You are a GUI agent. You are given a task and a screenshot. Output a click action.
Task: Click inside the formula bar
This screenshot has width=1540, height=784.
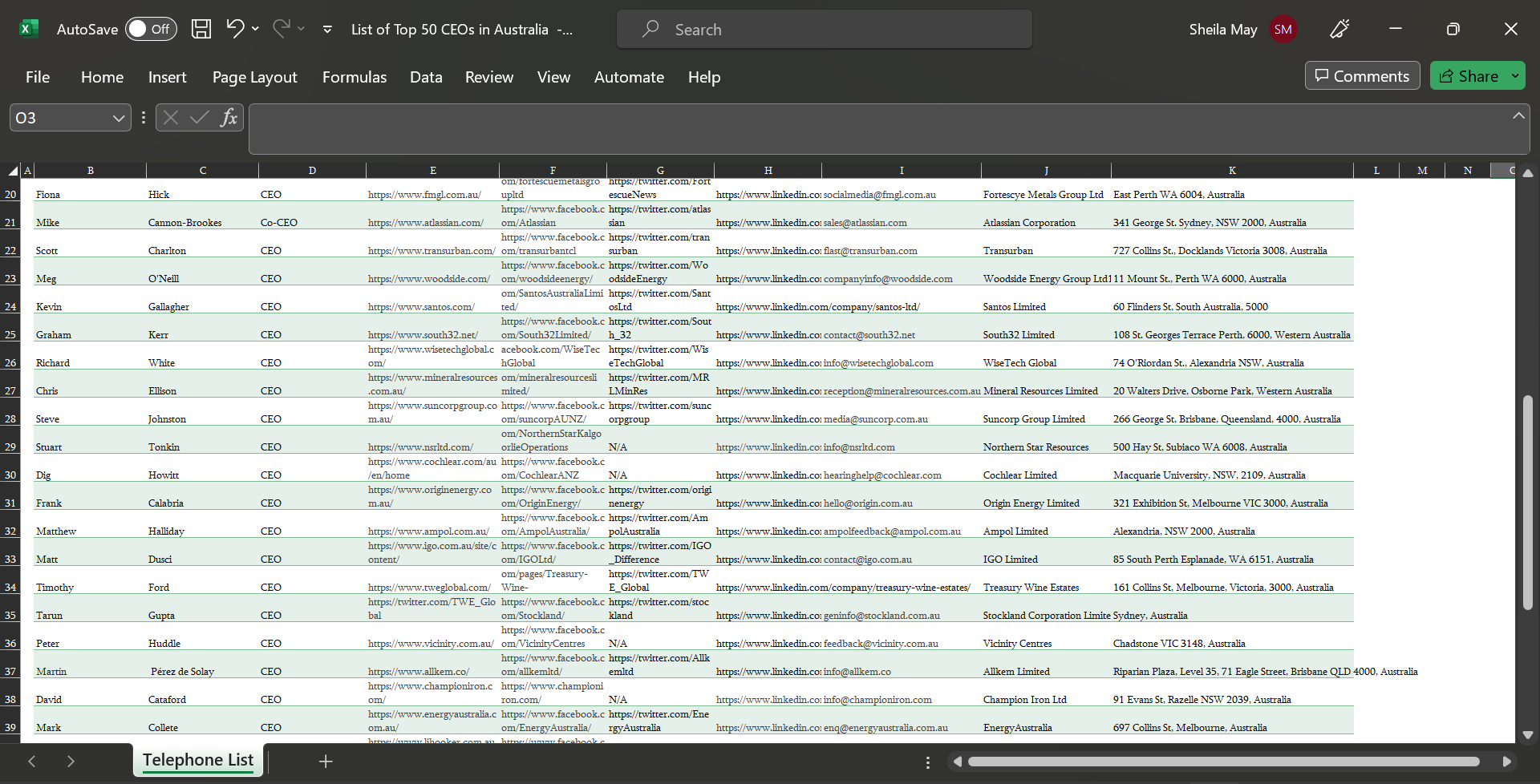coord(878,128)
